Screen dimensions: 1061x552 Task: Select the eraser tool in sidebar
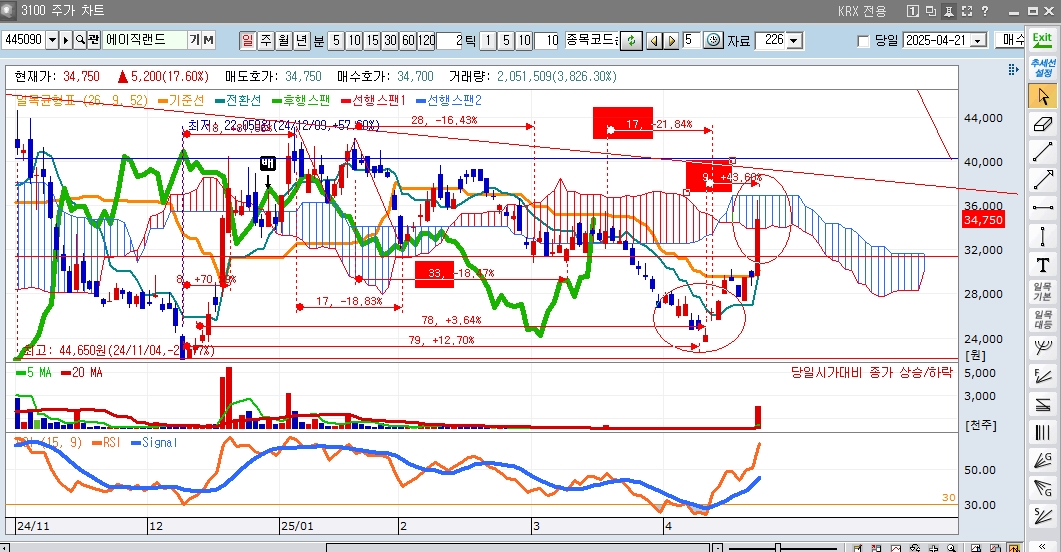(1043, 124)
